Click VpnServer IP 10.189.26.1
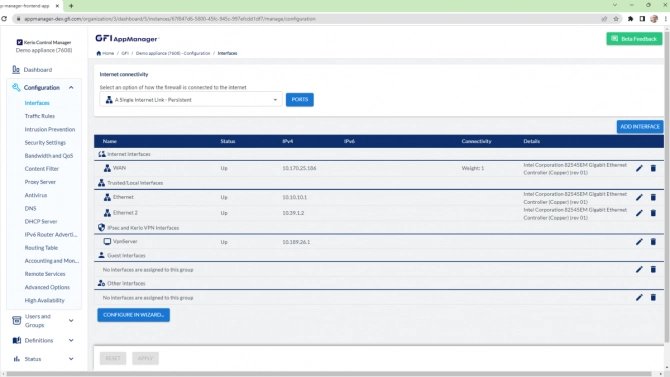The image size is (670, 377). click(x=296, y=242)
